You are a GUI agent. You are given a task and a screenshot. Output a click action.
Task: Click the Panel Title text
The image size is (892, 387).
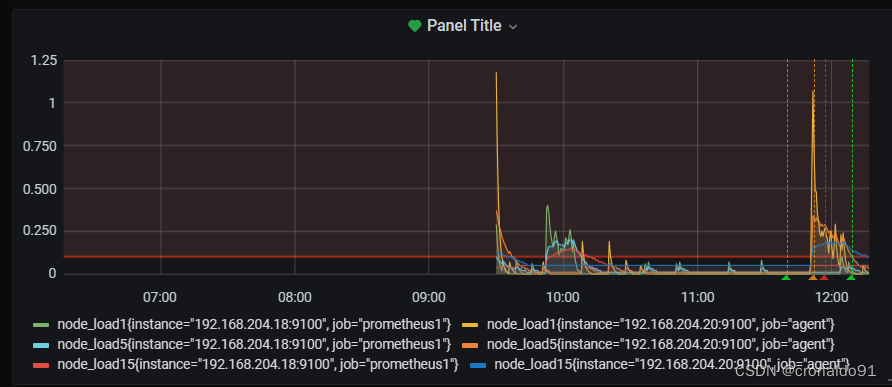(x=464, y=26)
